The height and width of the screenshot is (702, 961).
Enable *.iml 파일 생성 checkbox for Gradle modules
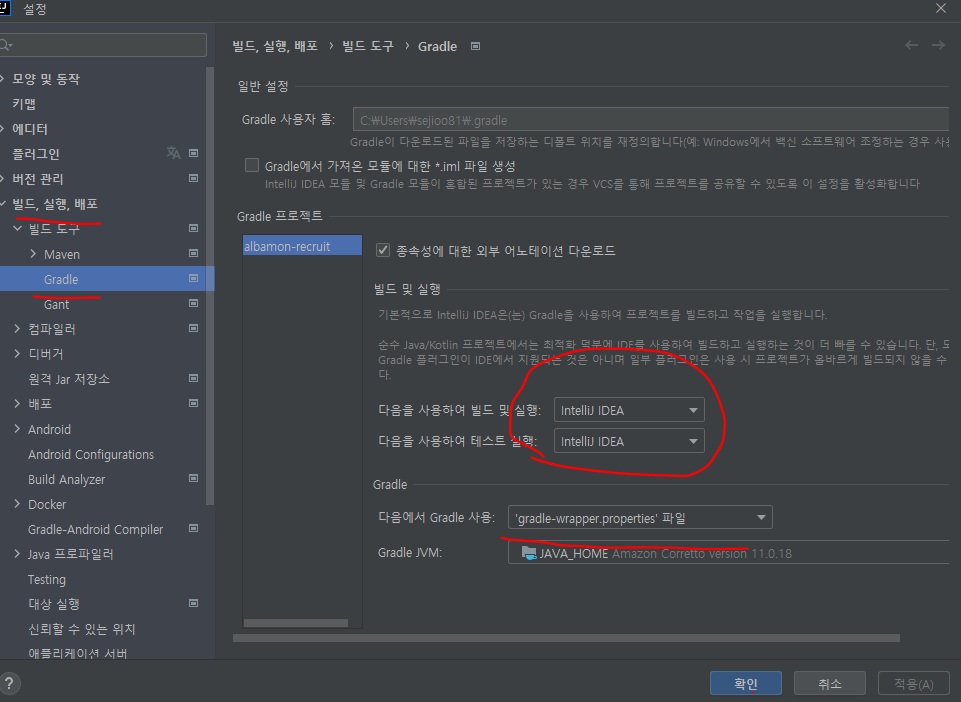coord(252,165)
